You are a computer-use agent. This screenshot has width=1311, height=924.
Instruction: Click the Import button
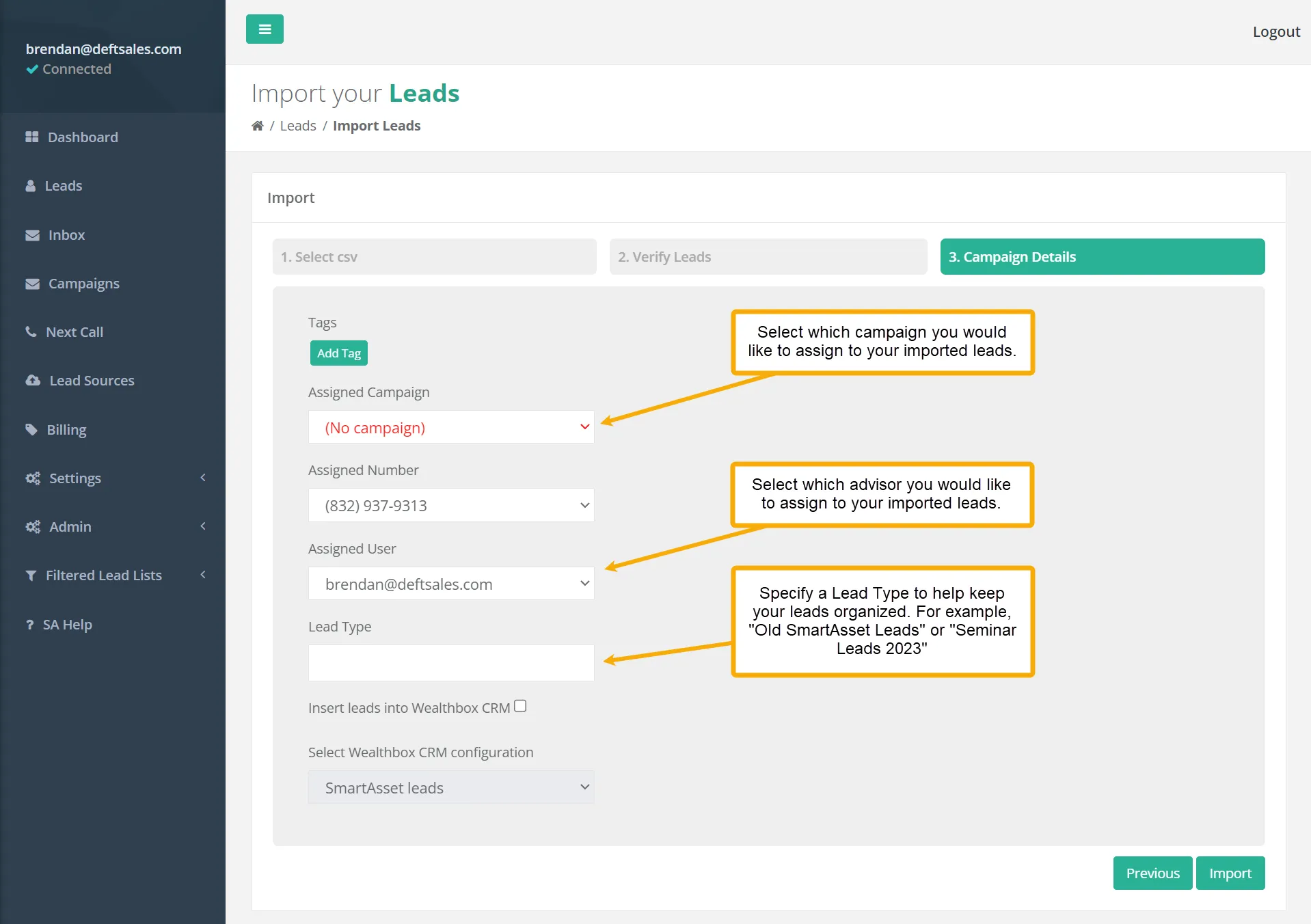pos(1230,873)
